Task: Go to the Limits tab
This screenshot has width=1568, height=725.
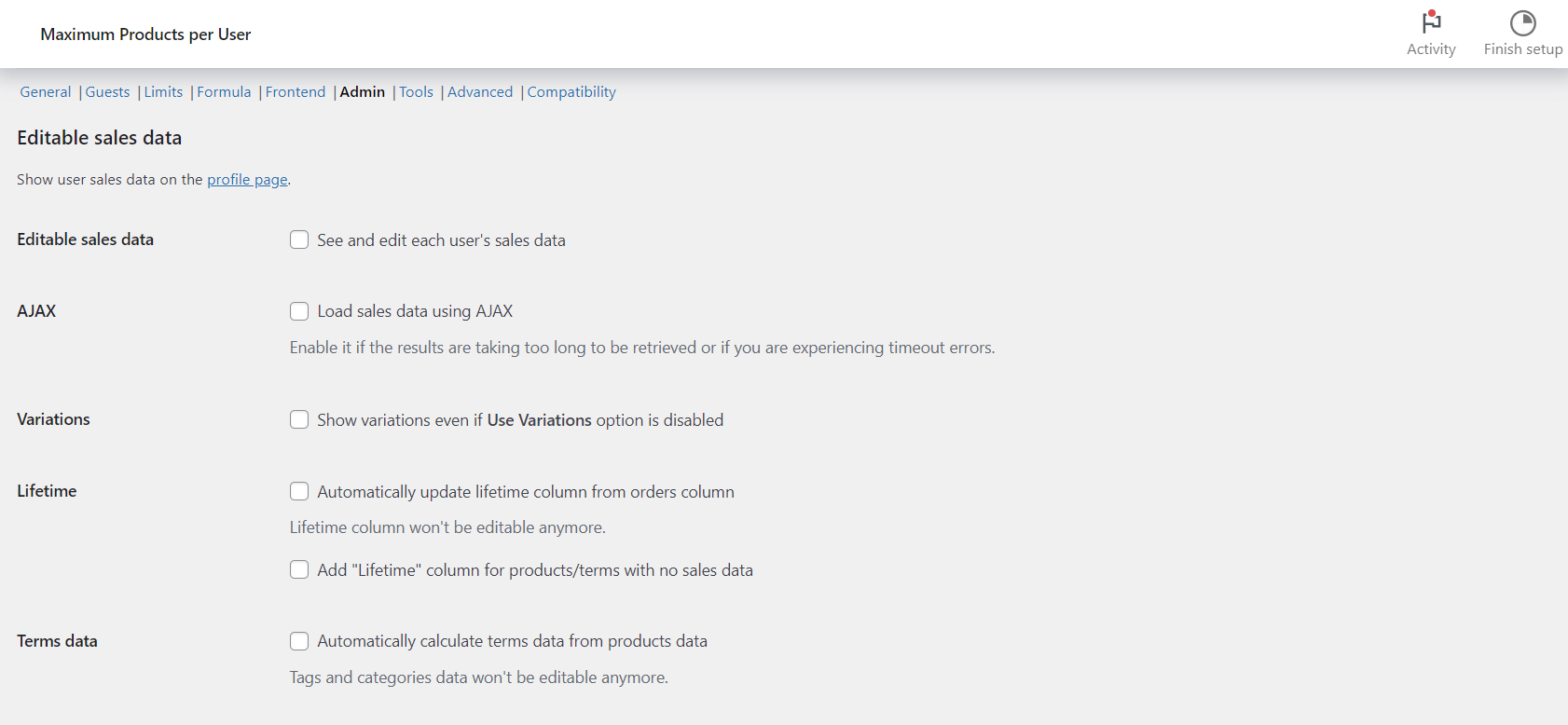Action: pos(163,91)
